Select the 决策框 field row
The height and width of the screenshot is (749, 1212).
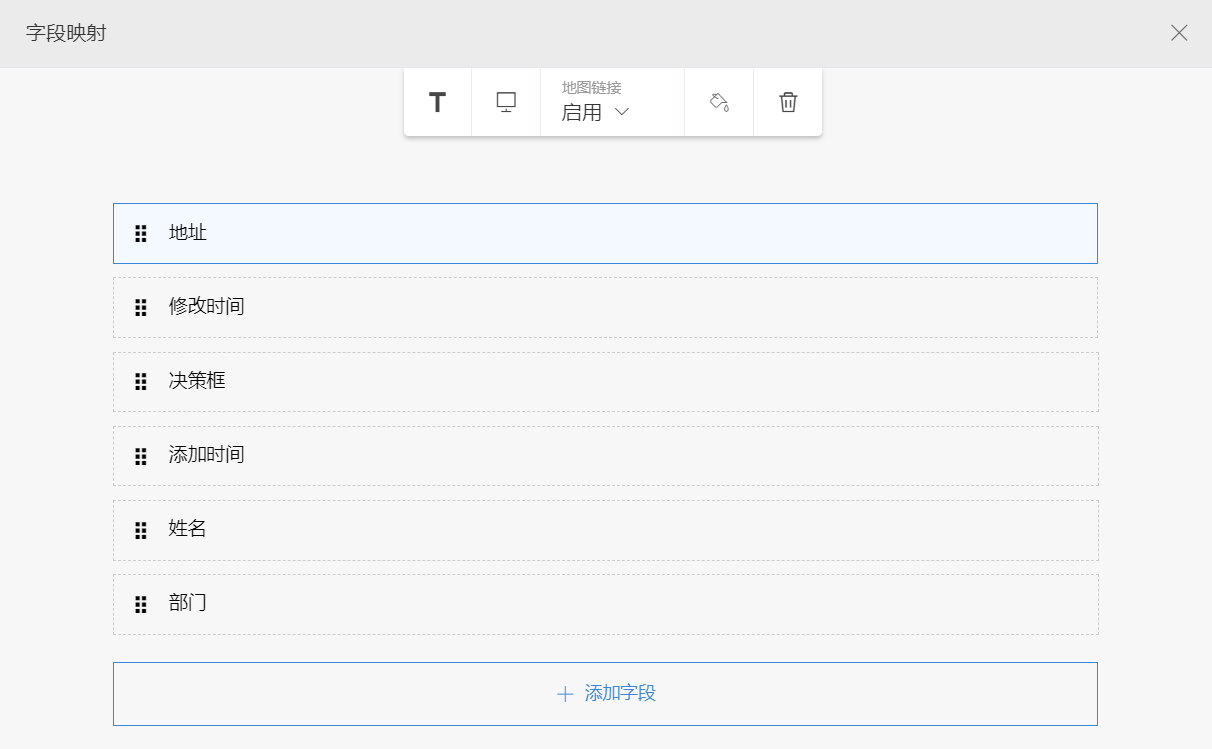[x=605, y=382]
